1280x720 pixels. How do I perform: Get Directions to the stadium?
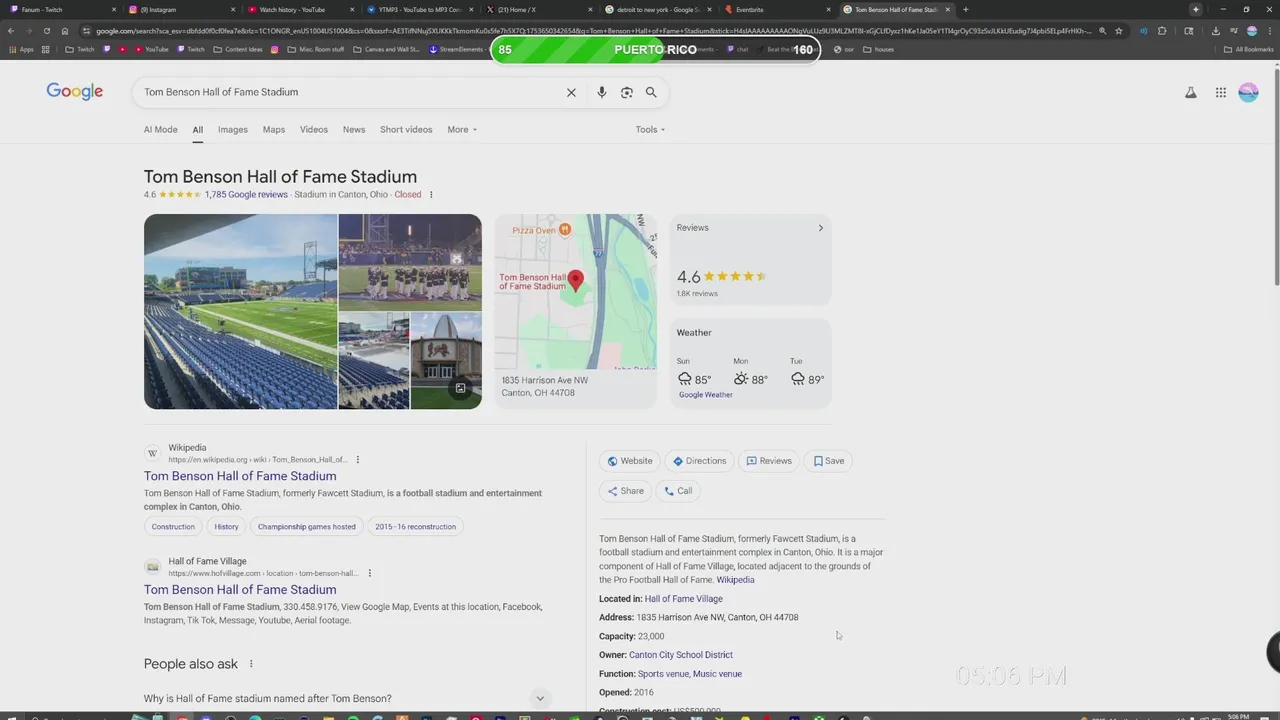tap(700, 461)
